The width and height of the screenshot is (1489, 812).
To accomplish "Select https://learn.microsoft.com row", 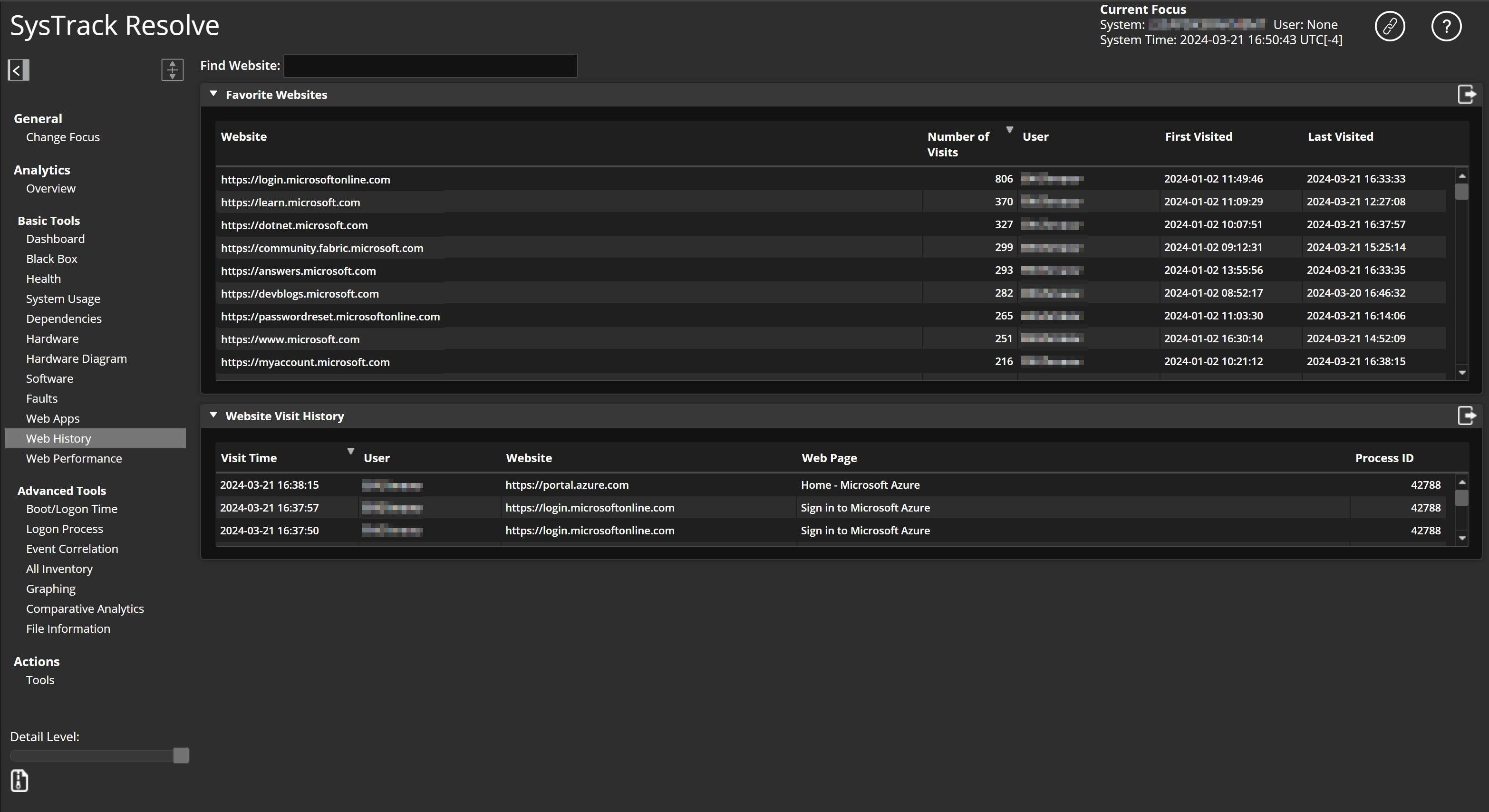I will coord(831,202).
